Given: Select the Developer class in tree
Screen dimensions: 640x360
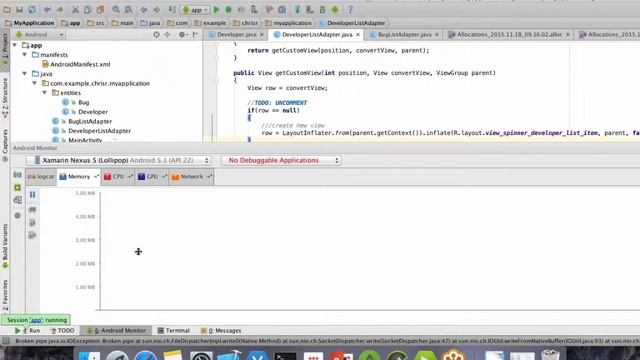Looking at the screenshot, I should pyautogui.click(x=85, y=111).
